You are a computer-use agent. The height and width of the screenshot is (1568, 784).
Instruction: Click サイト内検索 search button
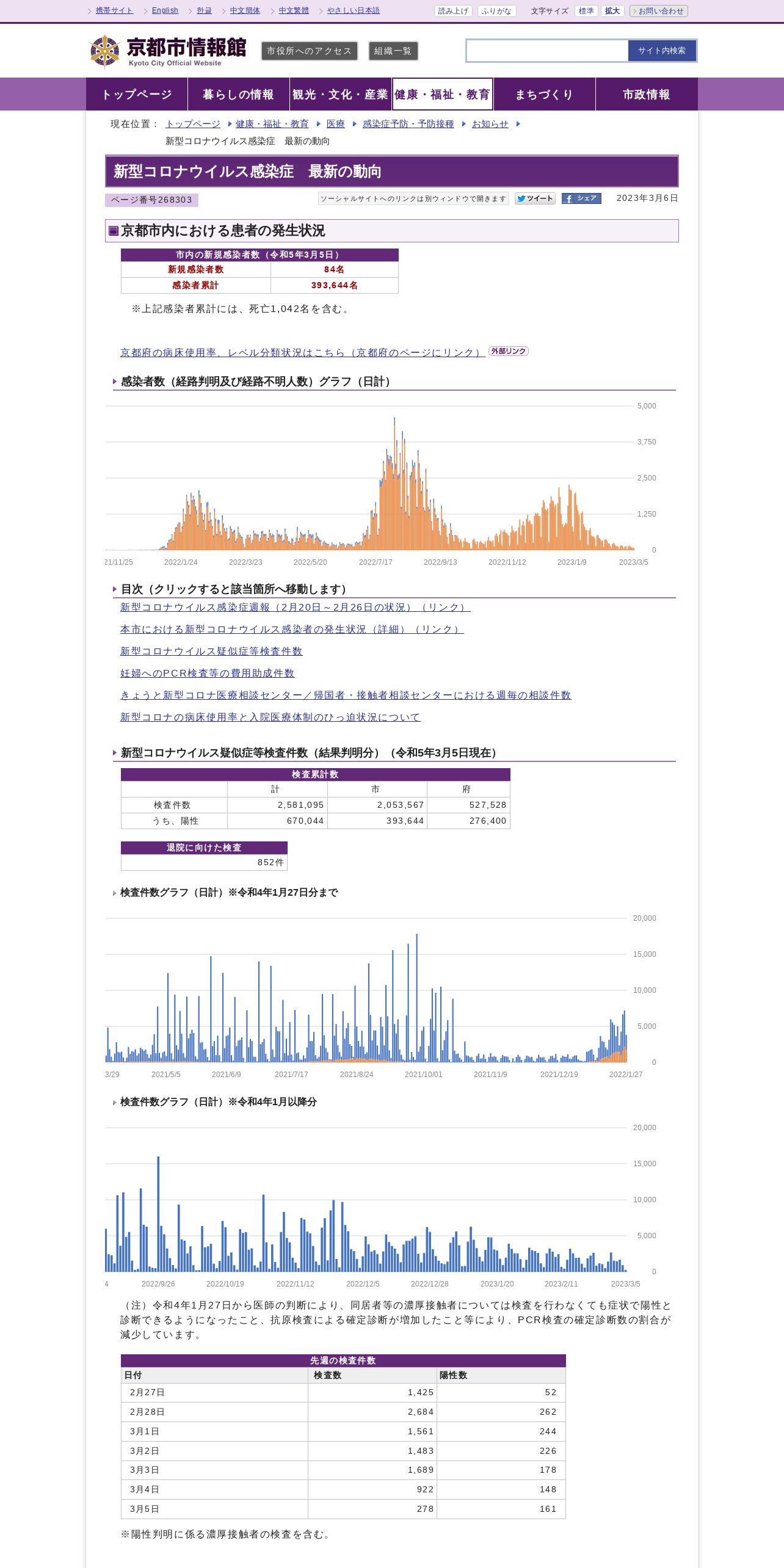(x=662, y=51)
